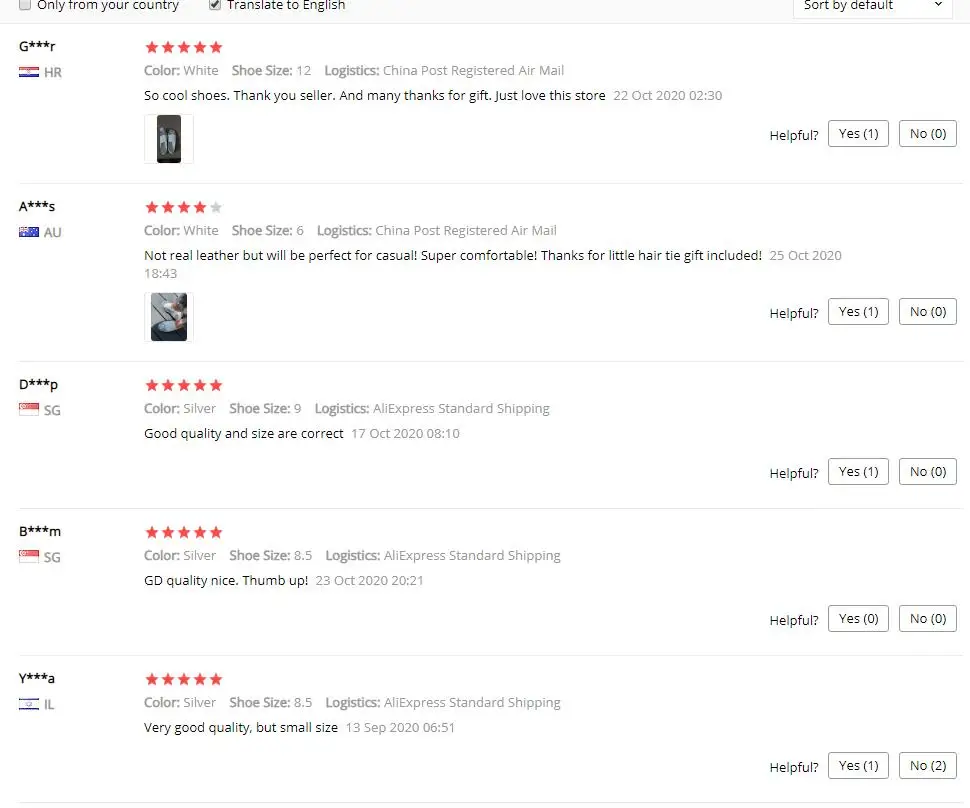Enable the Only from your country checkbox
Image resolution: width=970 pixels, height=808 pixels.
tap(25, 5)
